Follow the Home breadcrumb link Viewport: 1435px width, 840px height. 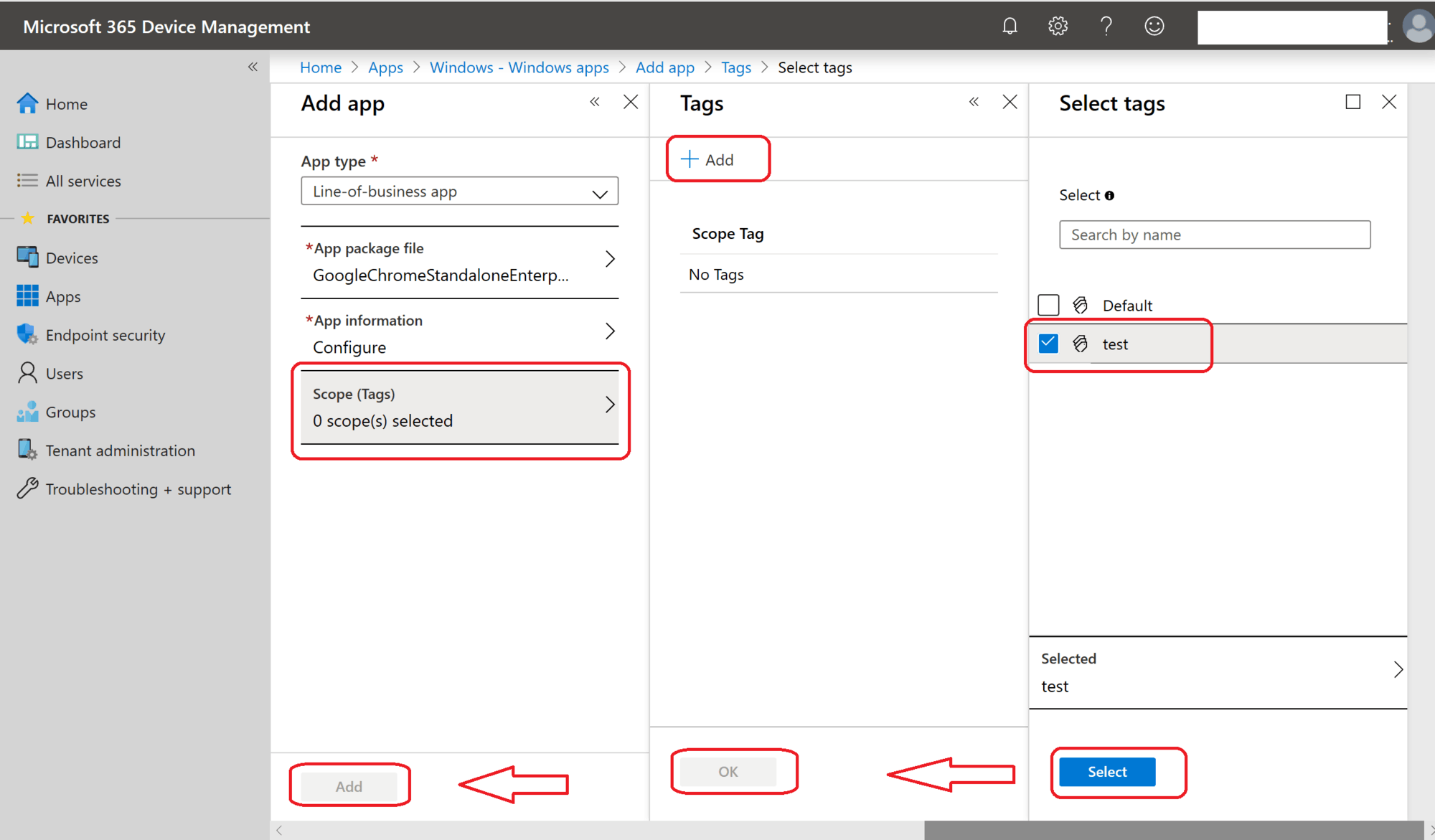320,67
